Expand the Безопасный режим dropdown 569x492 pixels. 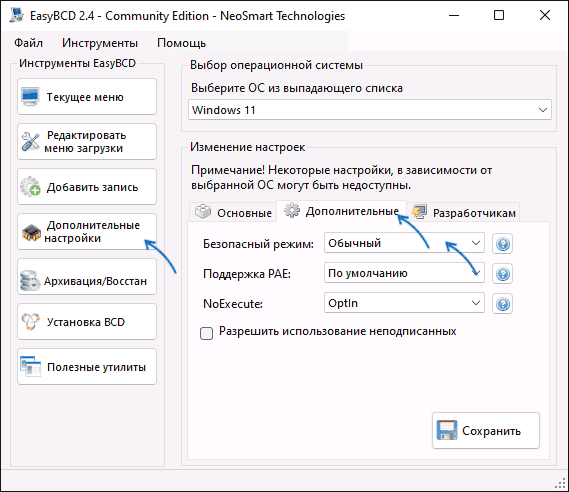point(404,243)
